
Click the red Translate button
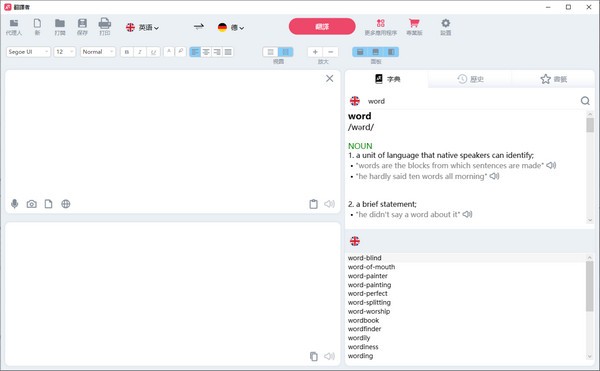click(322, 26)
